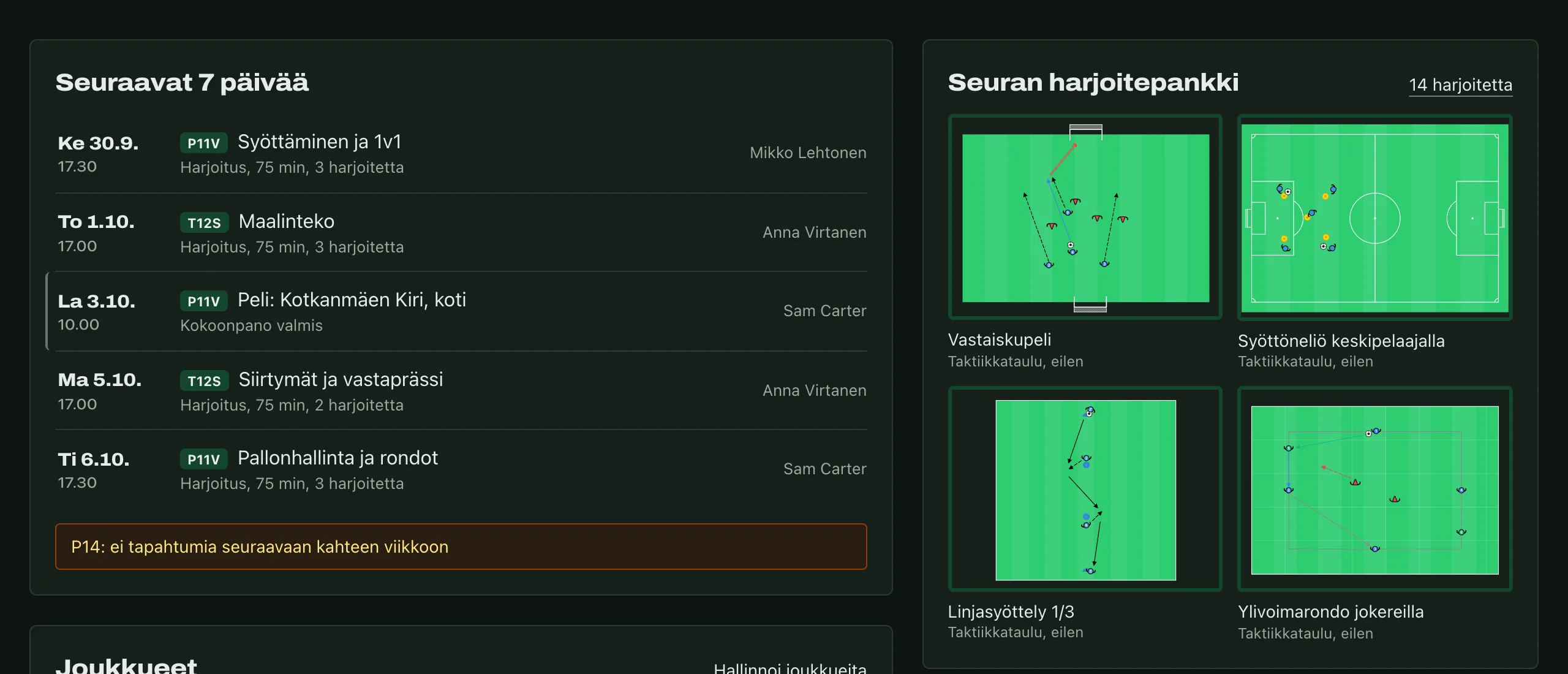The height and width of the screenshot is (674, 1568).
Task: Click the Seuran harjoitepankki heading
Action: click(1093, 83)
